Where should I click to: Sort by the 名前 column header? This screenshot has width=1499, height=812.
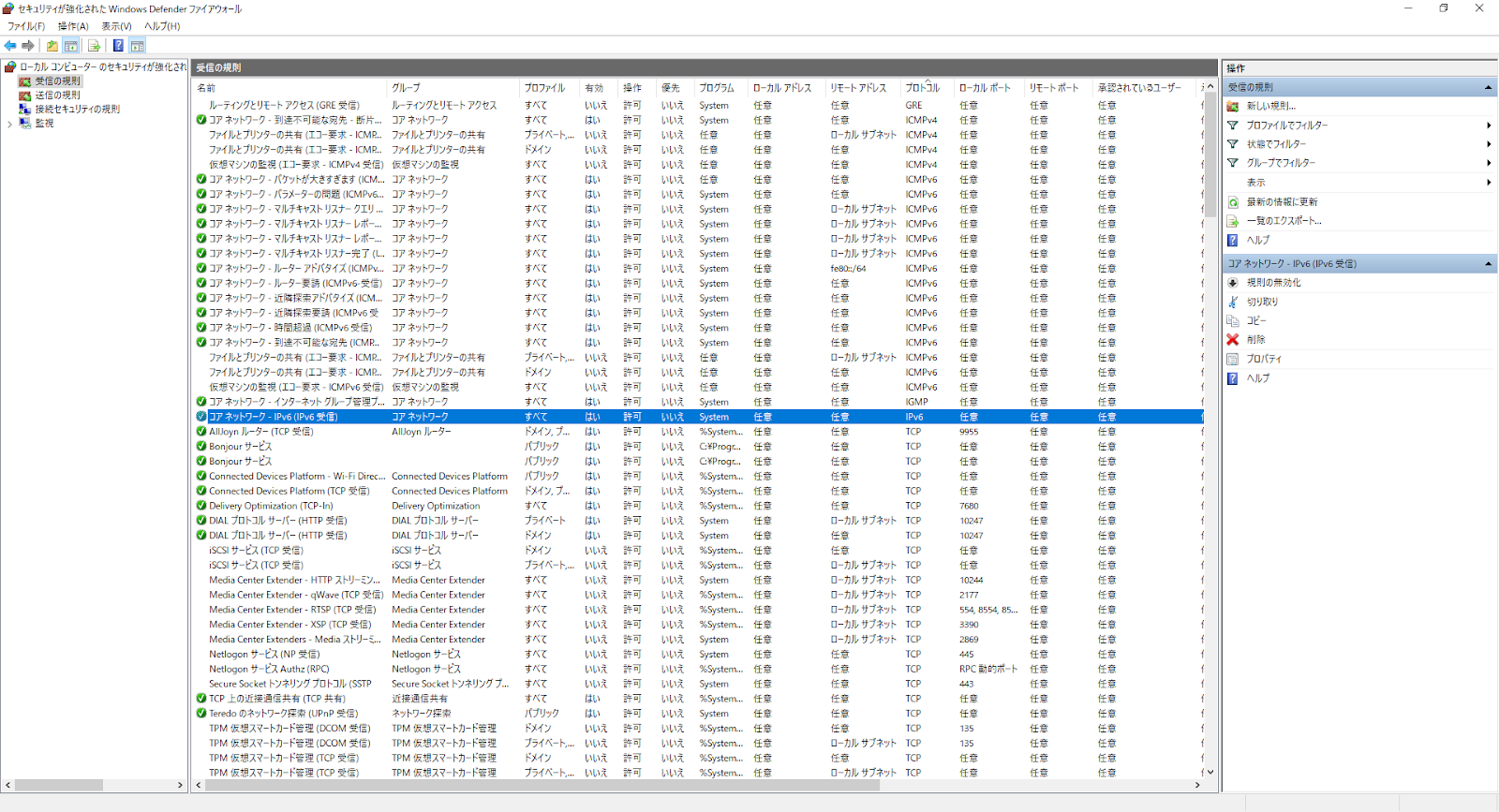tap(289, 88)
